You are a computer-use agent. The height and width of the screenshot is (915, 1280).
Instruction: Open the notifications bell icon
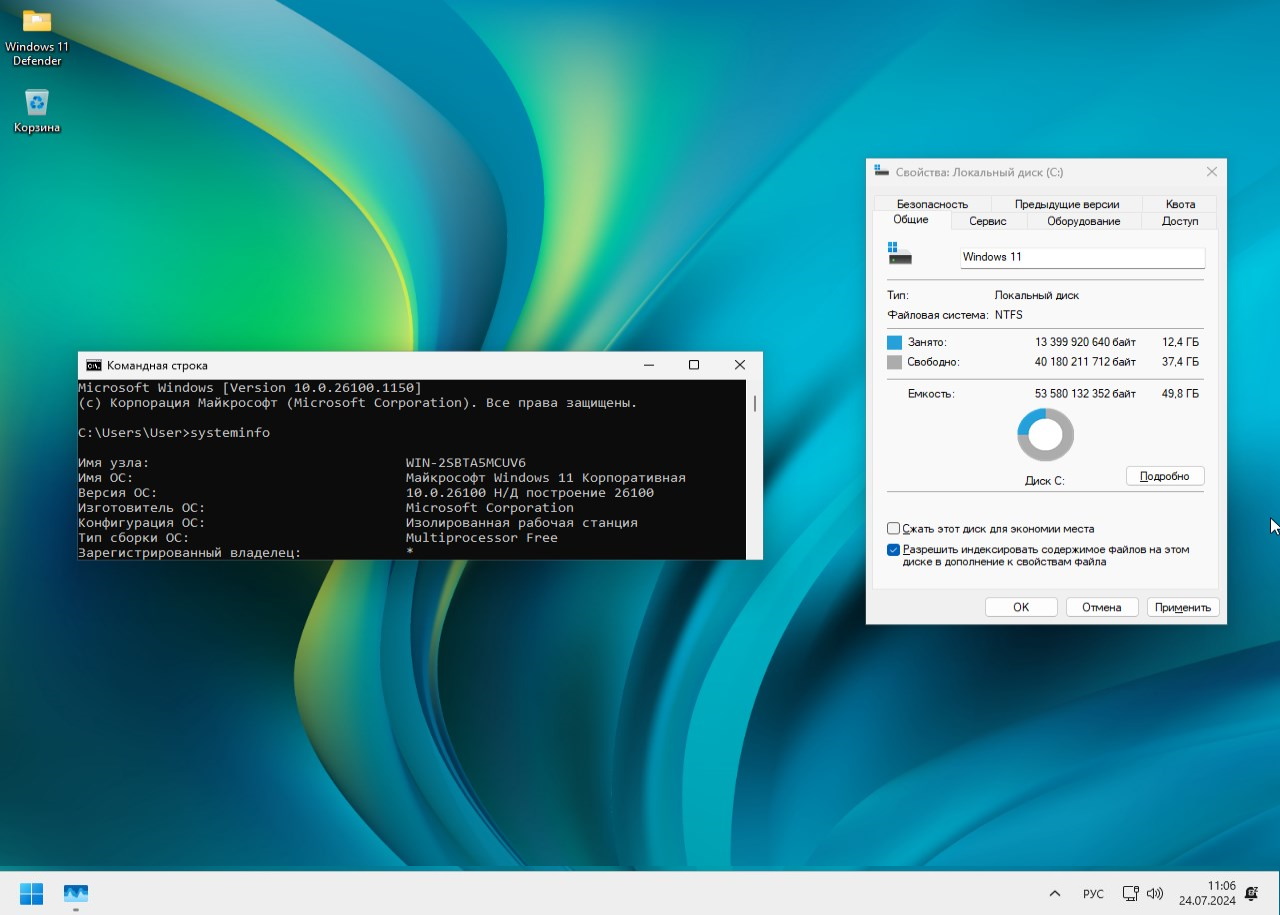coord(1252,893)
